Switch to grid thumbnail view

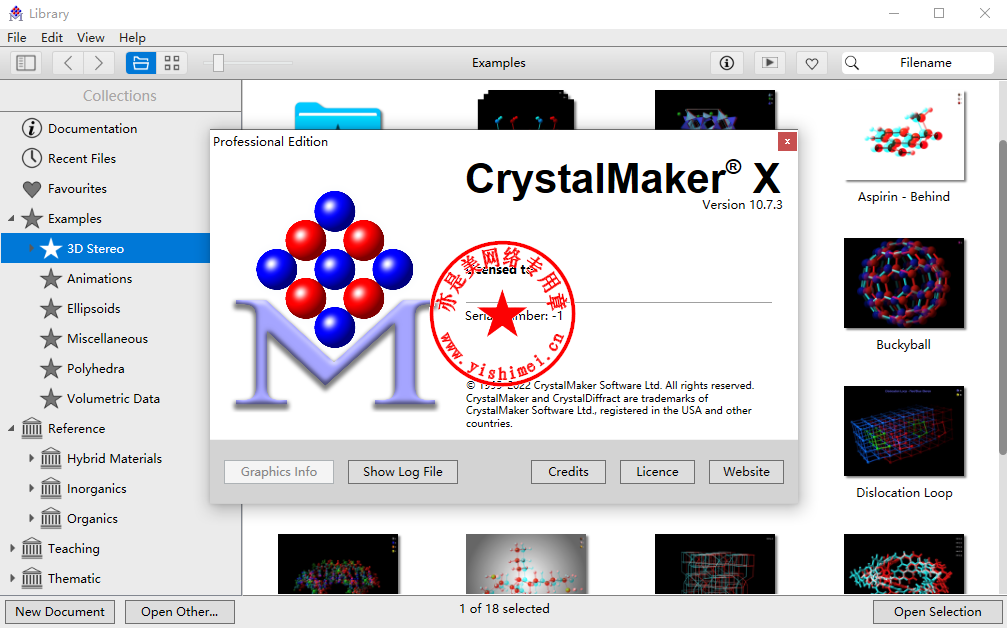point(171,63)
